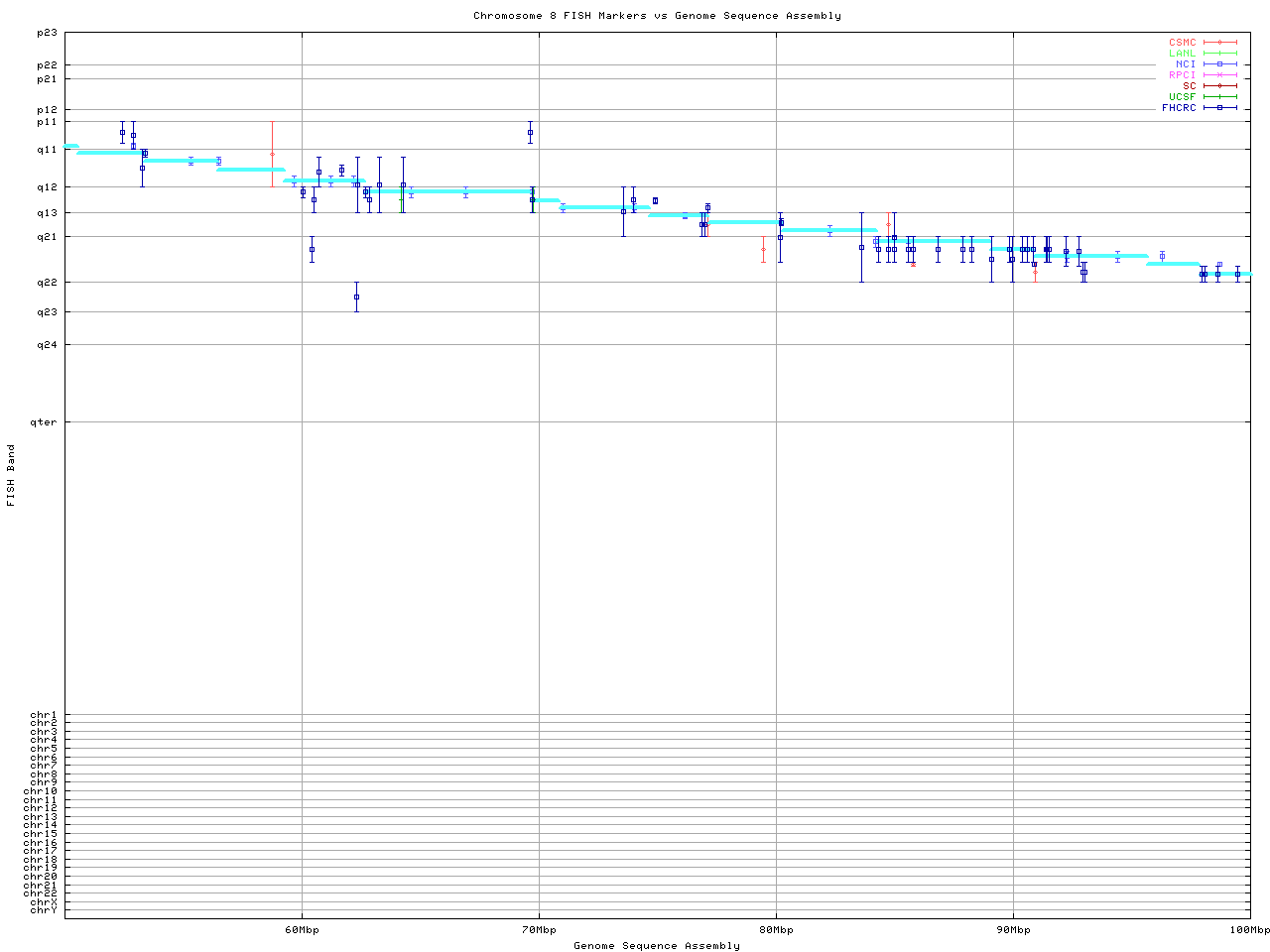The image size is (1270, 952).
Task: Click the 'Genome Sequence Assembly' x-axis title
Action: (x=657, y=946)
